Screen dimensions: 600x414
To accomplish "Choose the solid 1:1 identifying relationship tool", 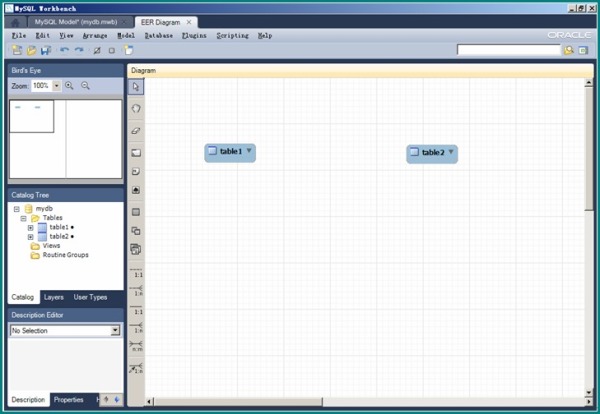I will point(136,310).
